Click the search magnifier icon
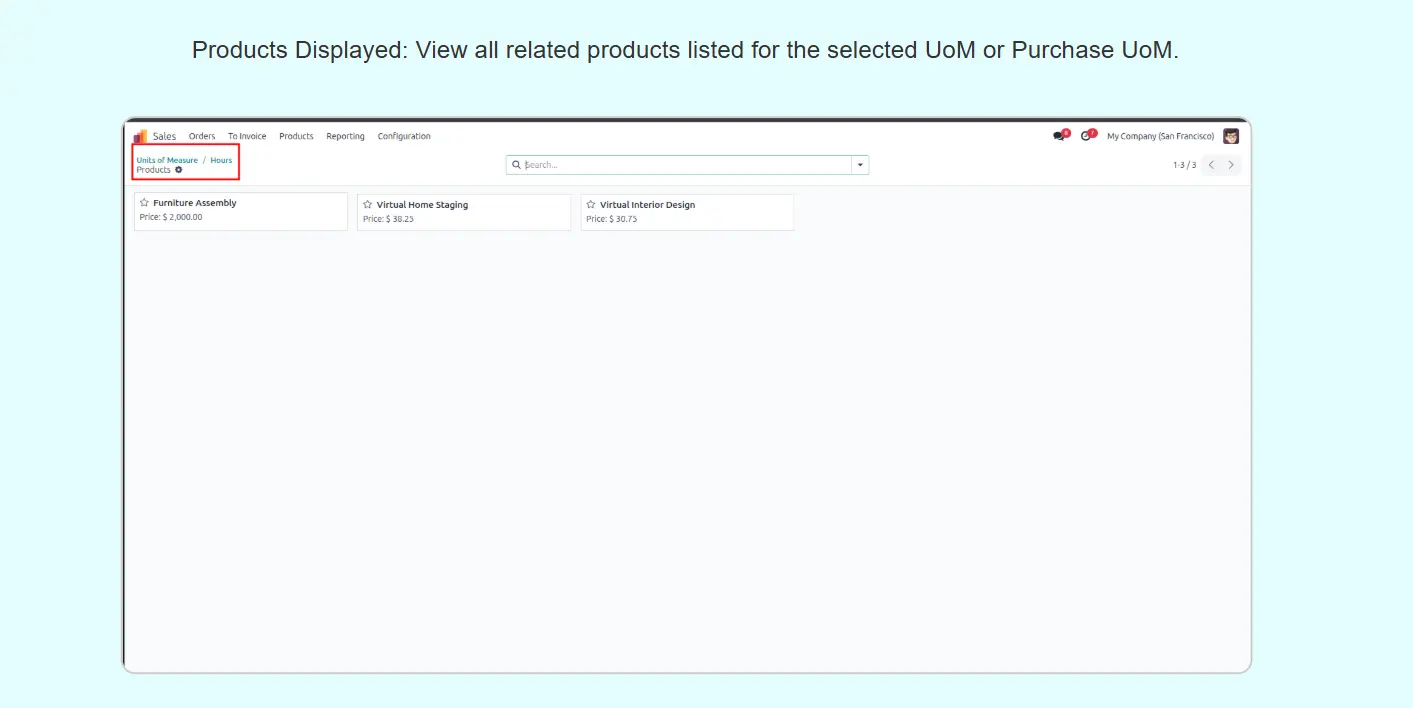This screenshot has width=1413, height=708. click(517, 165)
